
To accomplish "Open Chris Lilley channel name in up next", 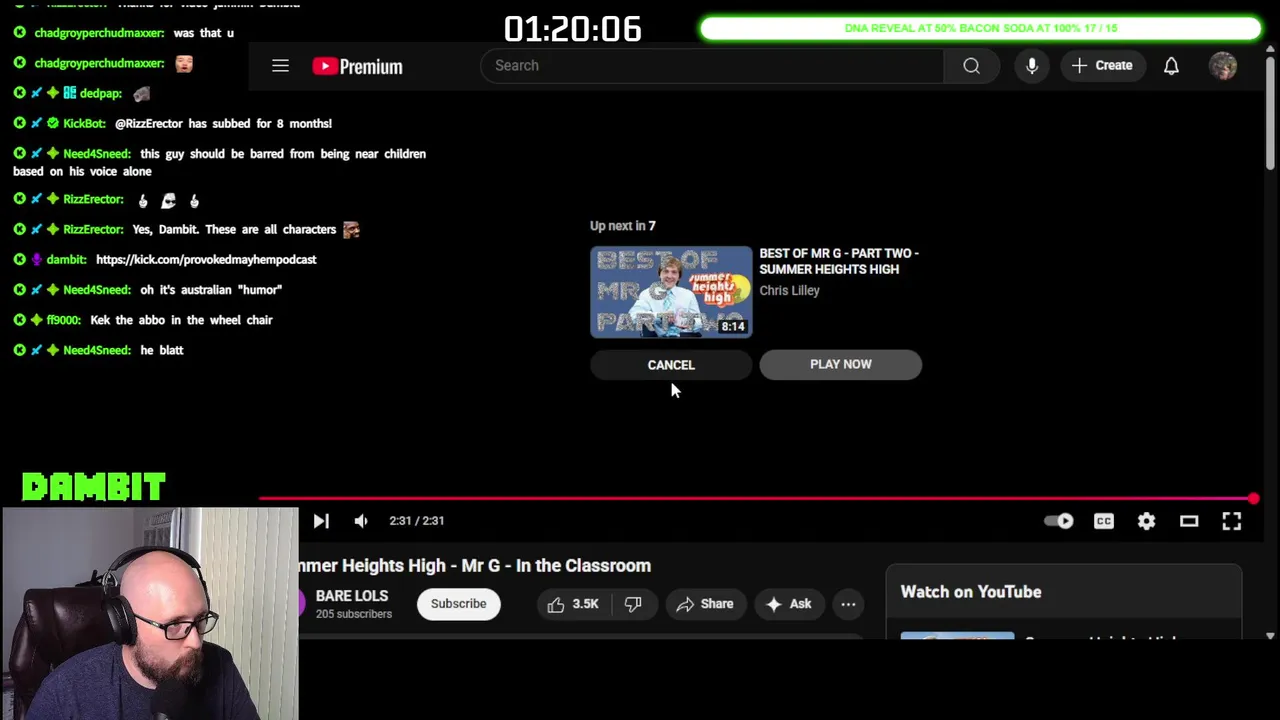I will coord(789,290).
